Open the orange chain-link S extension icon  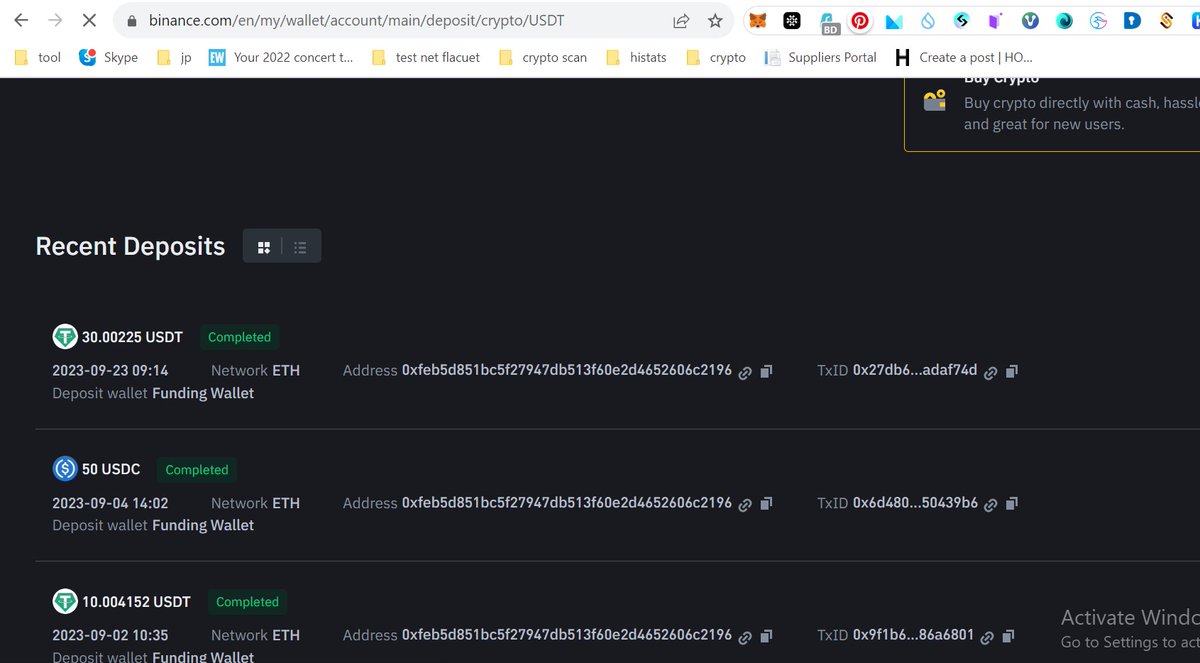[x=1166, y=21]
